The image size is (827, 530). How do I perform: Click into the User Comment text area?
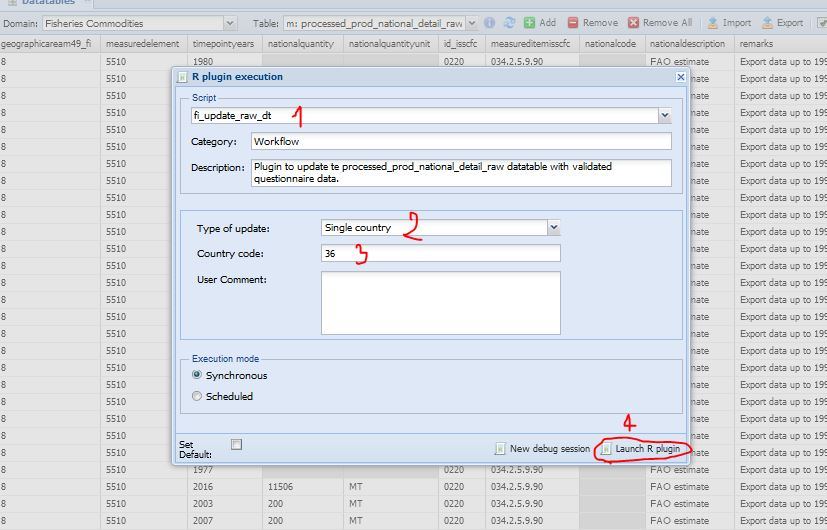pos(440,302)
